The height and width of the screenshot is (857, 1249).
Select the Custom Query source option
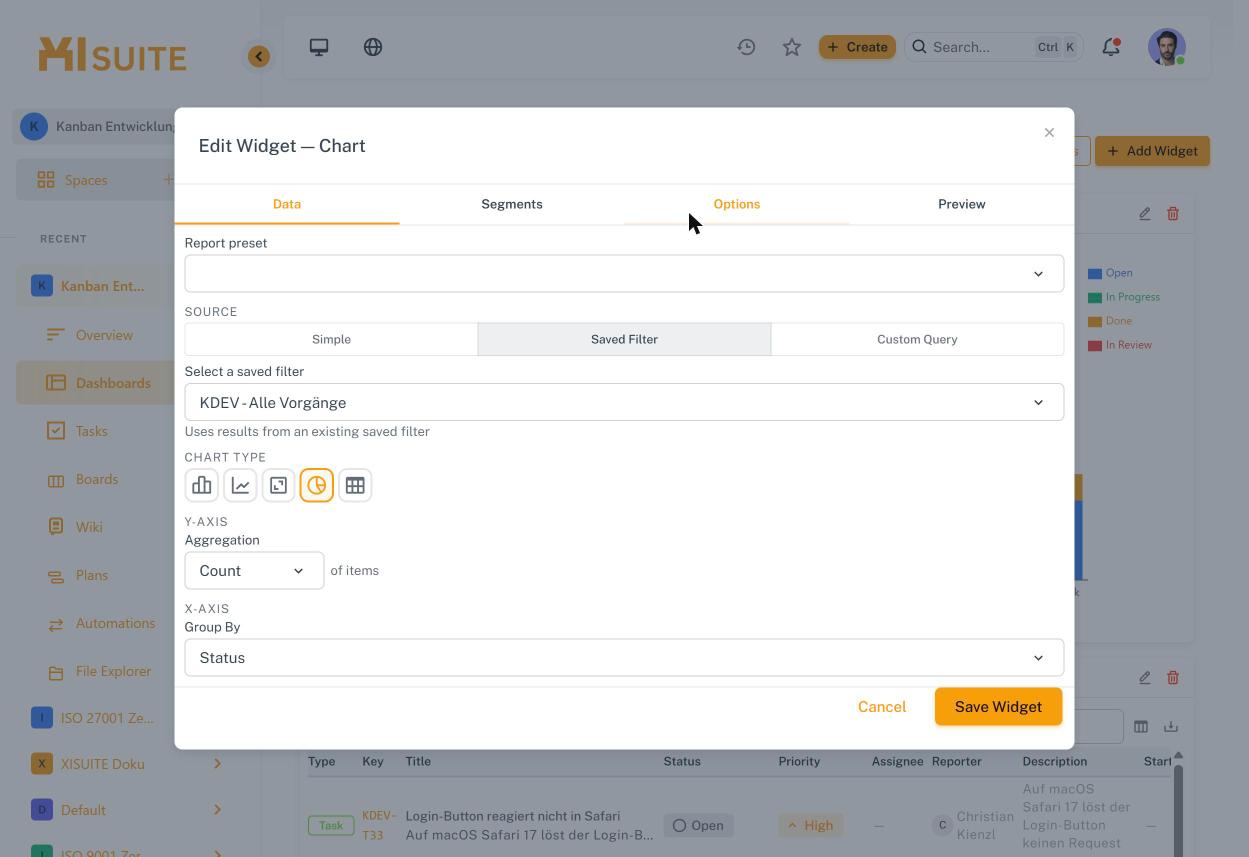pos(917,339)
